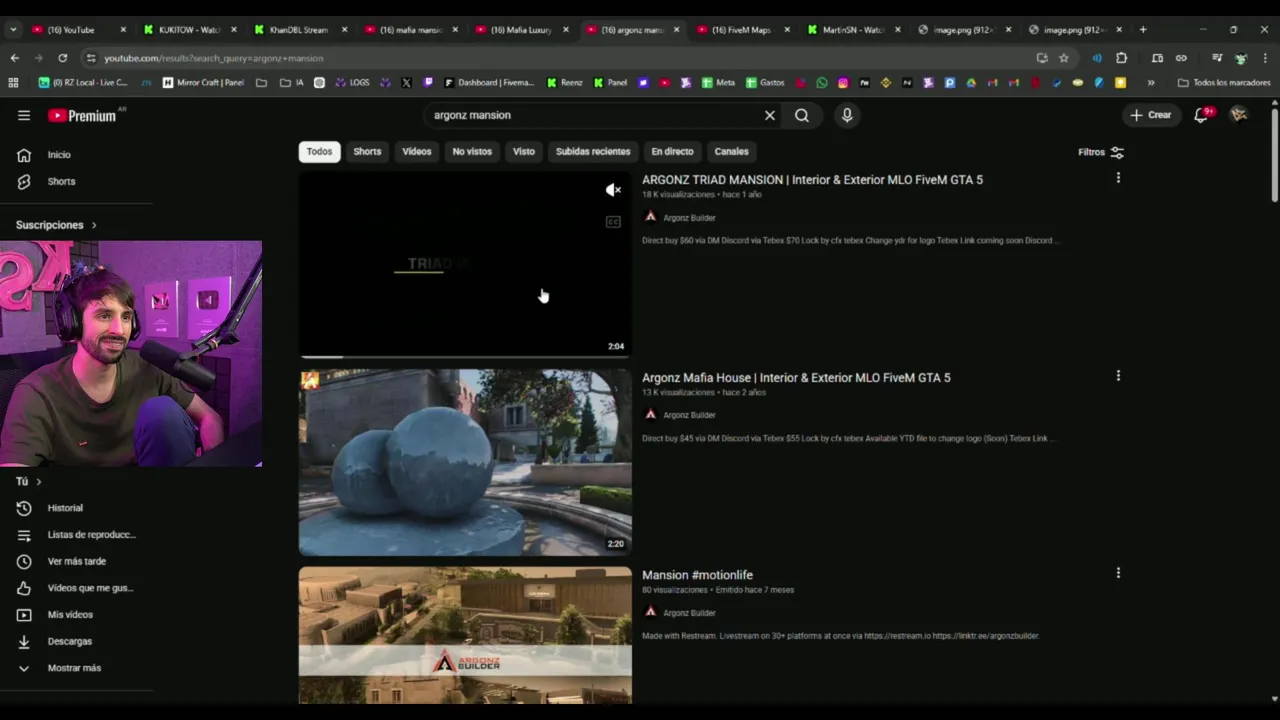Viewport: 1280px width, 720px height.
Task: Click the YouTube Premium logo
Action: point(82,115)
